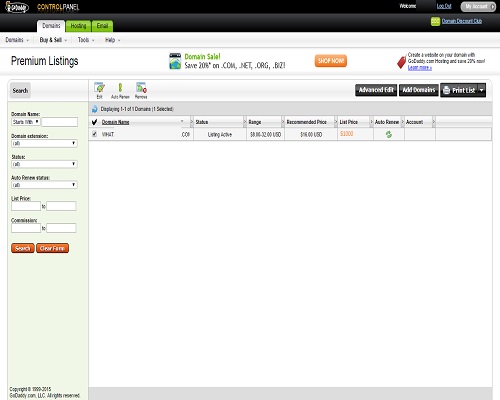Open the Buy & Sell menu
Viewport: 500px width, 400px height.
click(x=53, y=40)
